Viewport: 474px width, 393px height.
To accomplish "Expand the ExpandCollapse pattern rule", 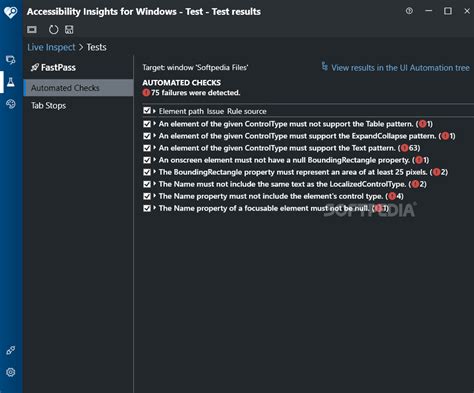I will point(154,136).
